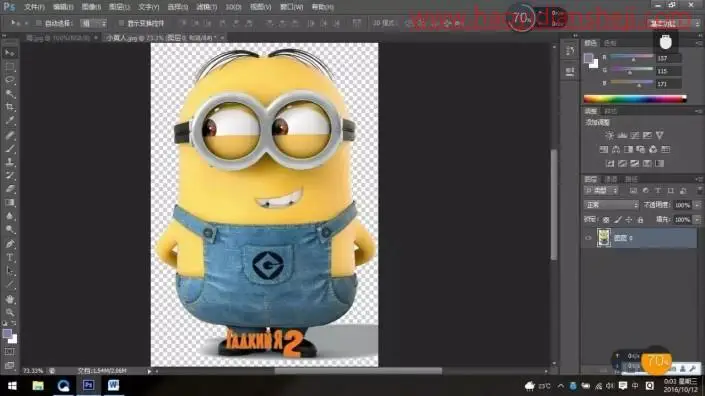
Task: Toggle Show Transform Controls checkbox
Action: point(121,23)
